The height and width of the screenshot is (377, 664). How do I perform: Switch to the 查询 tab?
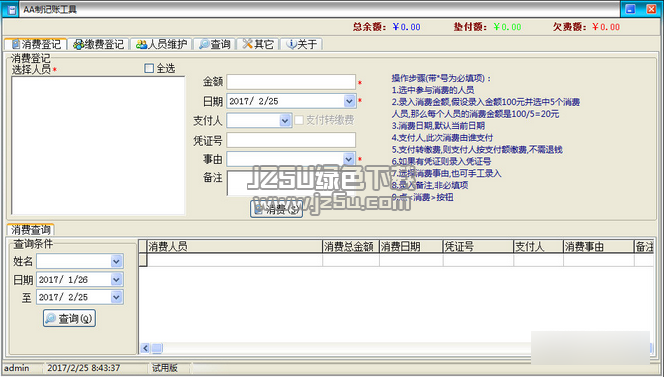[215, 44]
